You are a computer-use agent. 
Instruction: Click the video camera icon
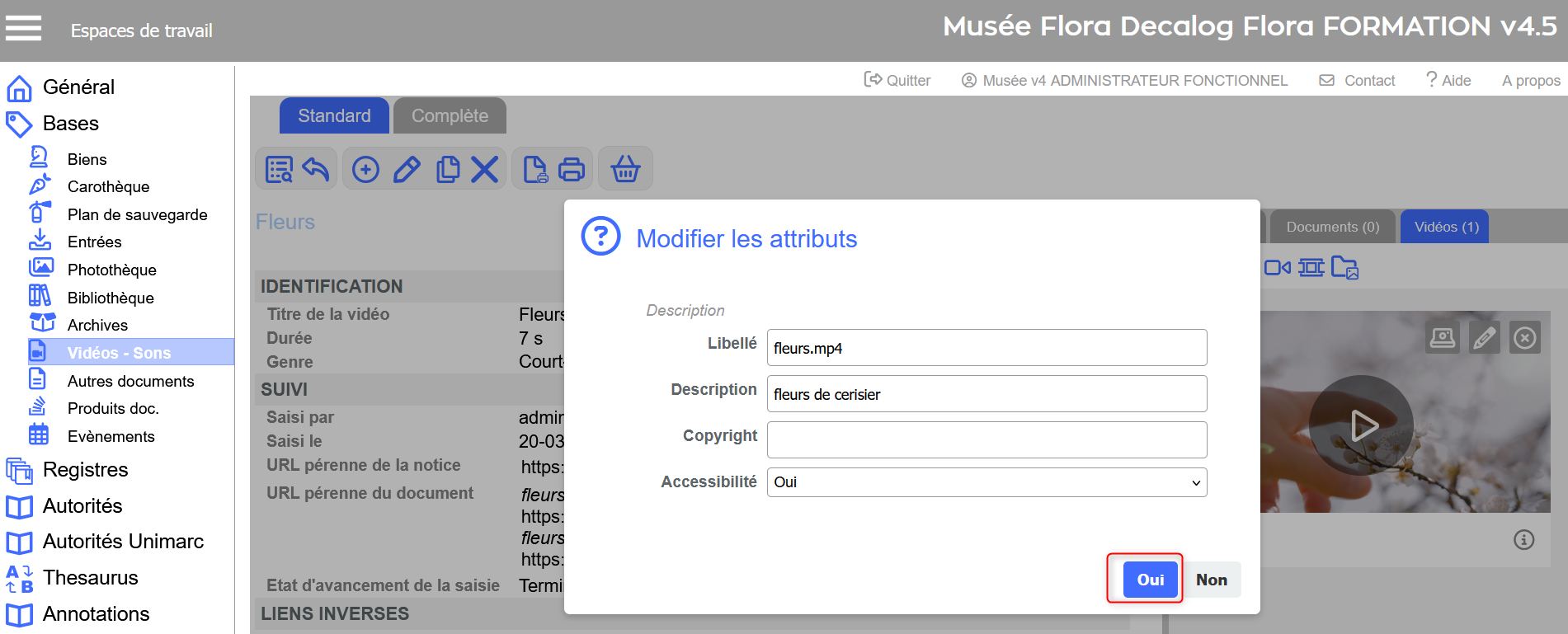[1277, 267]
